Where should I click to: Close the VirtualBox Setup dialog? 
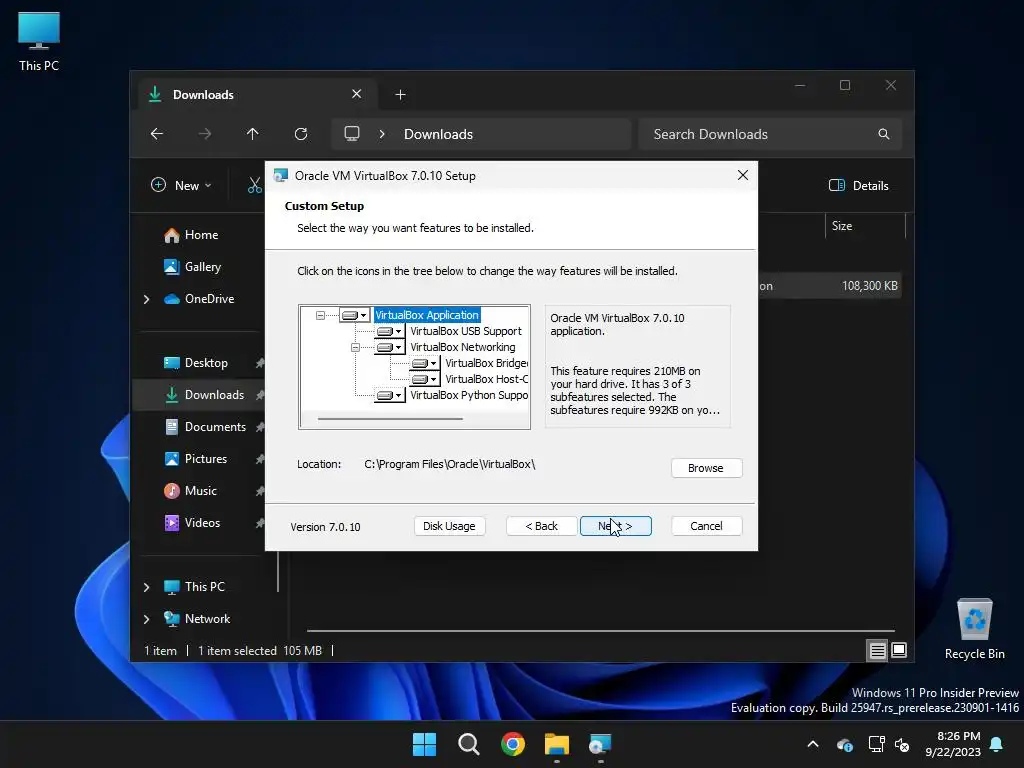pyautogui.click(x=743, y=175)
